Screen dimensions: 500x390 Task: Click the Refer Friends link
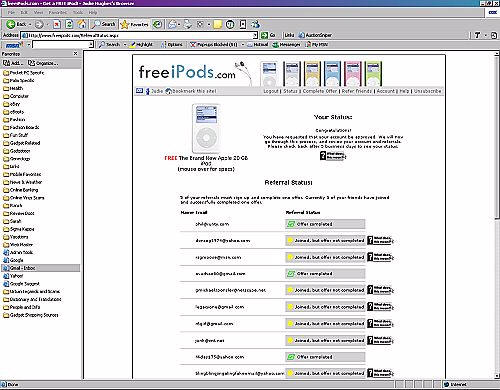click(x=357, y=91)
